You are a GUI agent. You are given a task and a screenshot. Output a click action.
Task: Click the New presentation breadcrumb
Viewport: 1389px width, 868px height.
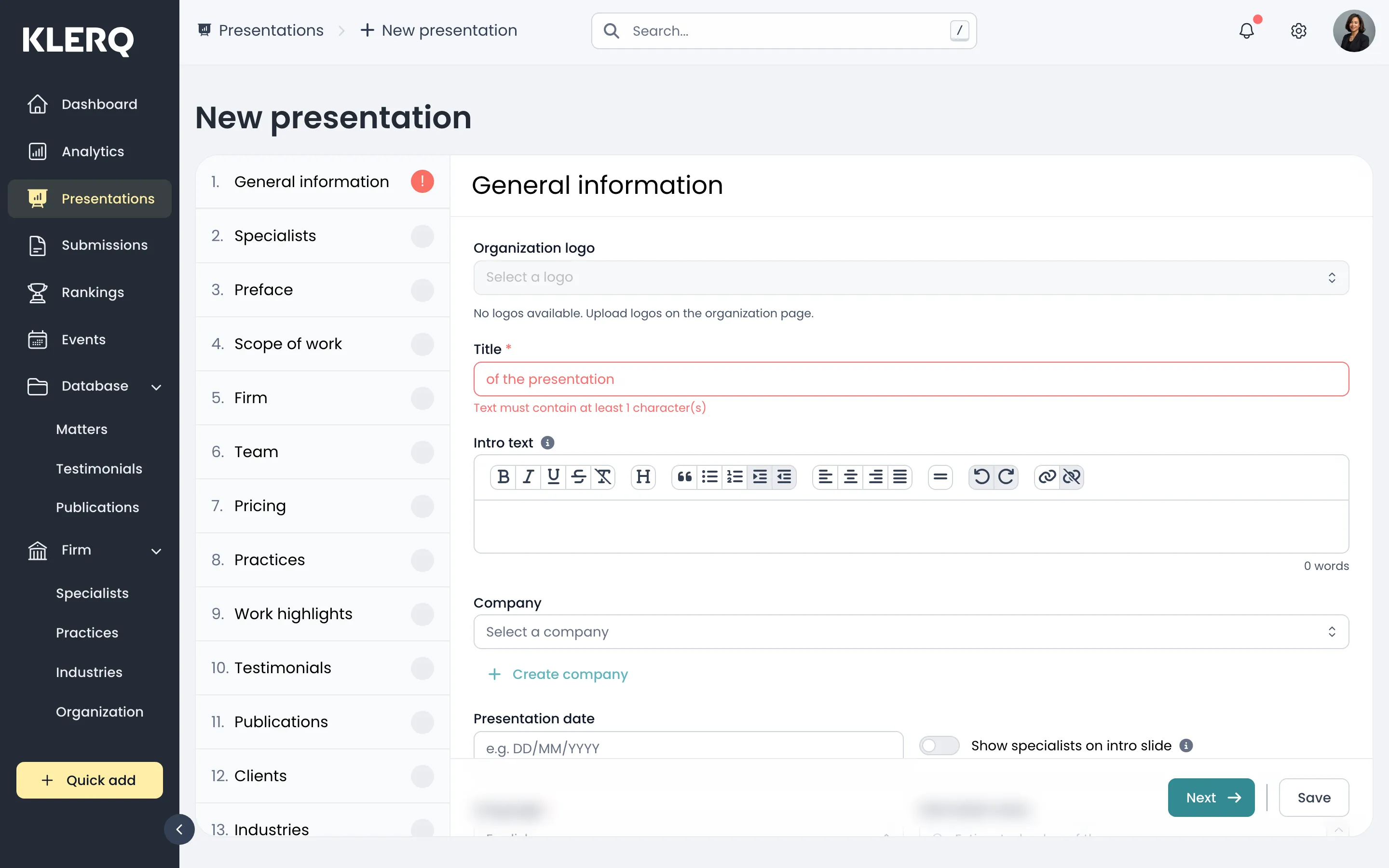click(438, 30)
